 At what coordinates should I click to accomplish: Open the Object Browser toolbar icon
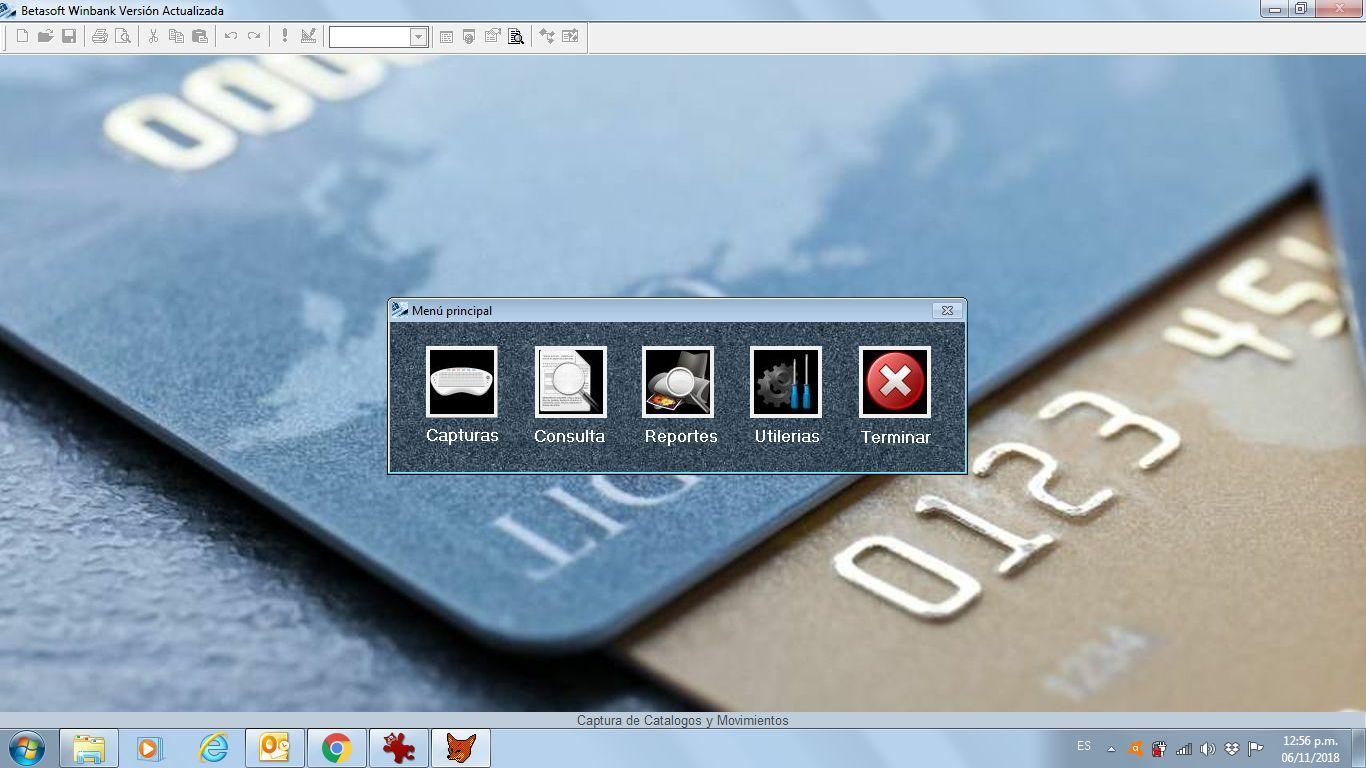(570, 36)
